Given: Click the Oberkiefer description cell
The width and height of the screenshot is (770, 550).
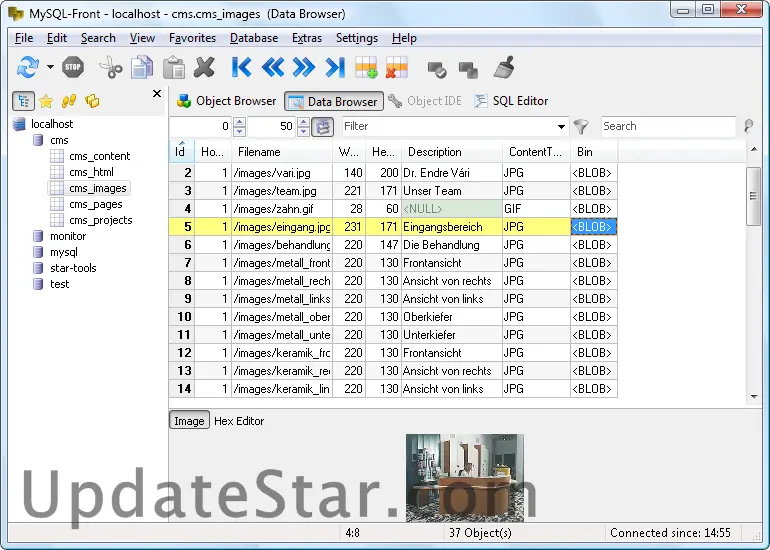Looking at the screenshot, I should (x=452, y=317).
